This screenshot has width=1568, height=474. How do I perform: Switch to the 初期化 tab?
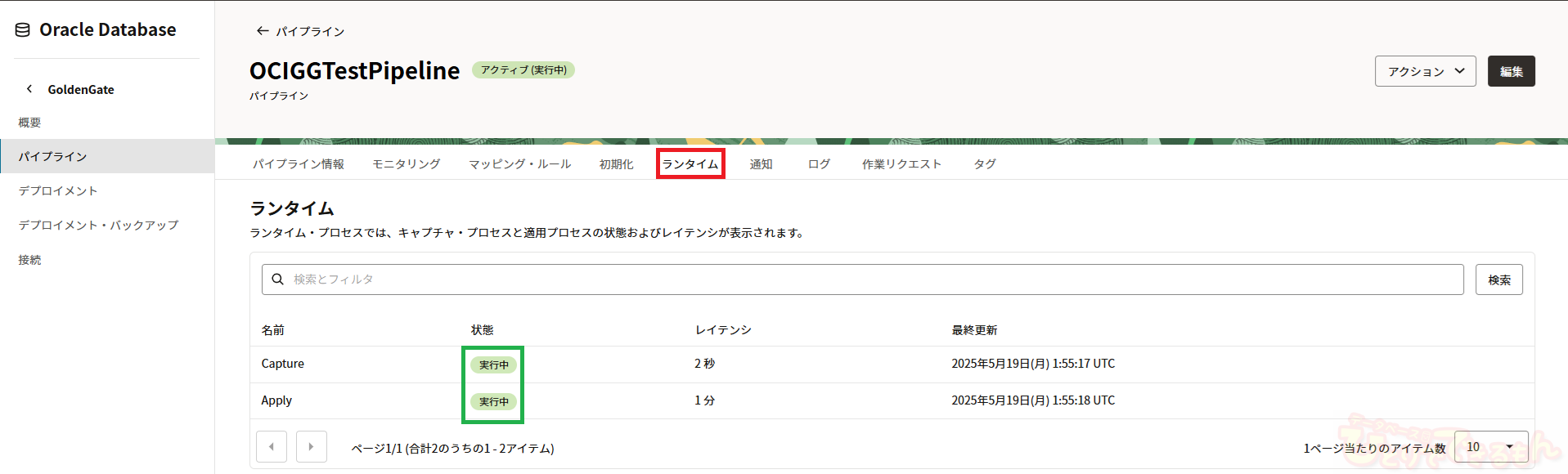617,164
